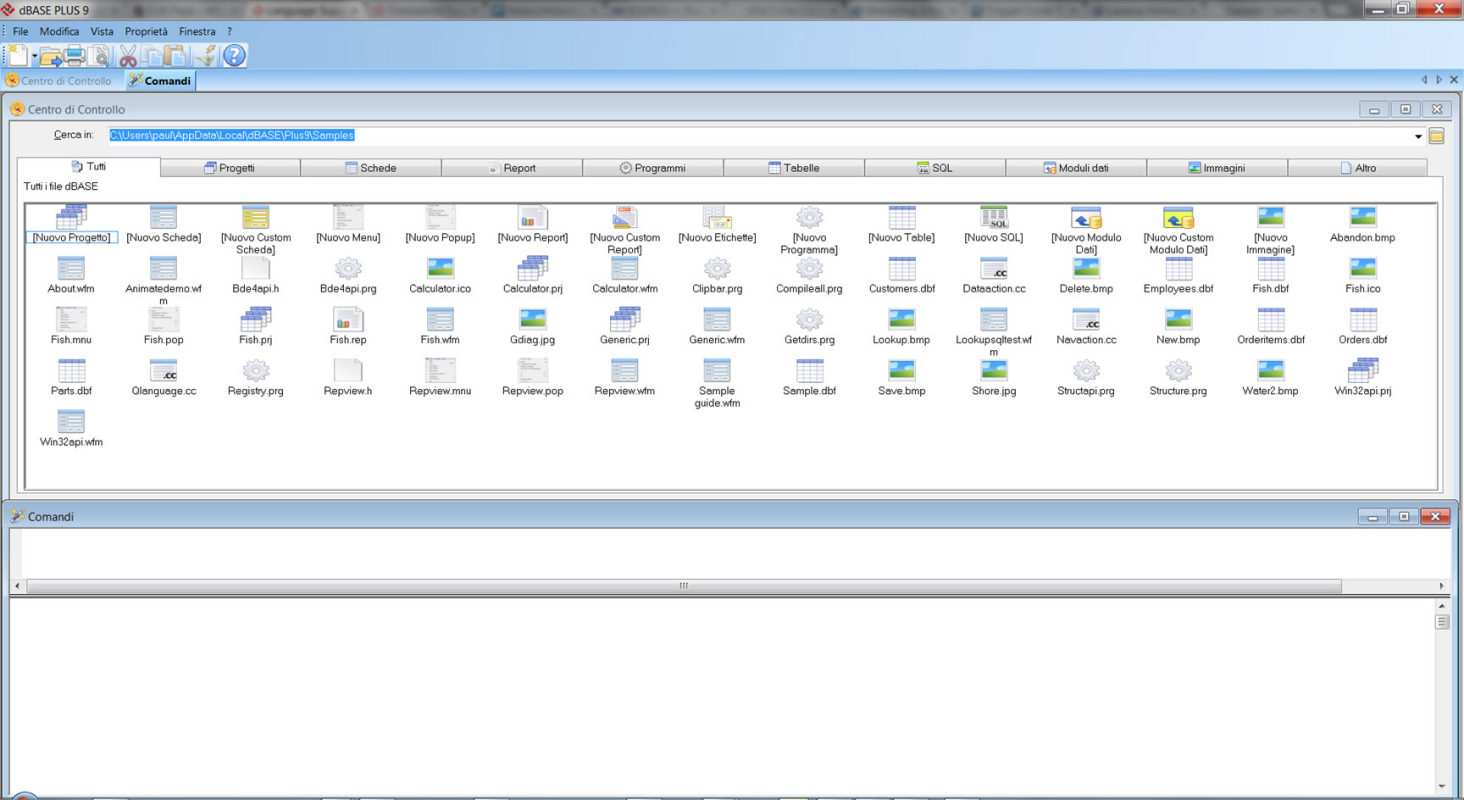
Task: Select the Moduli dati tab
Action: click(x=1076, y=168)
